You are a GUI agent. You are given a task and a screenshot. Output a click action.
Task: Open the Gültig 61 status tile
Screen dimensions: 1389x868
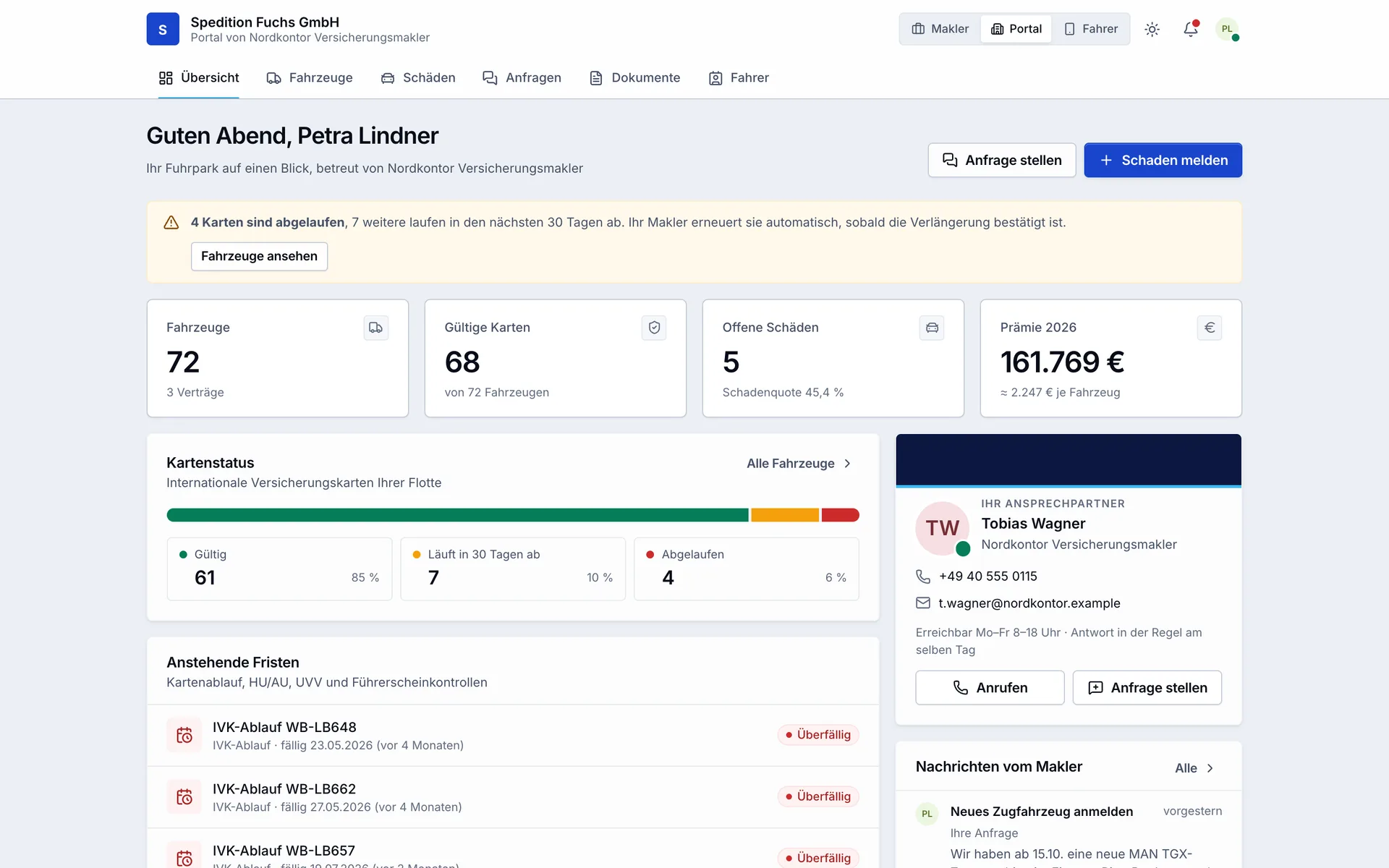tap(279, 569)
